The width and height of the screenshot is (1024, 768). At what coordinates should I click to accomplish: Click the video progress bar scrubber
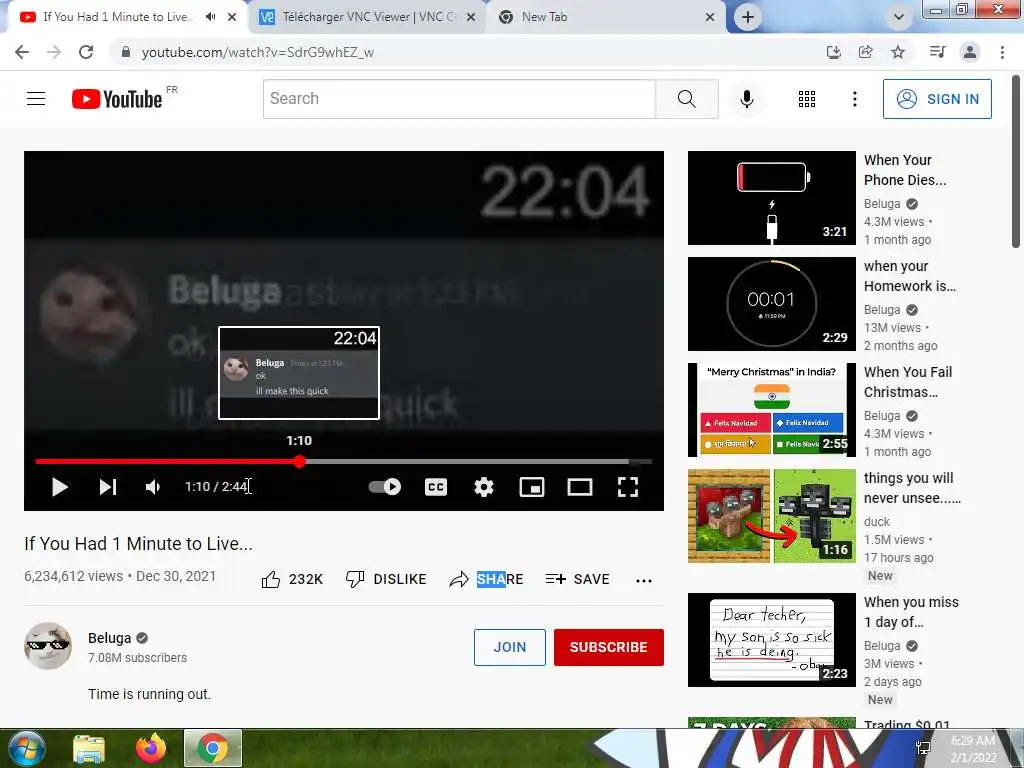coord(299,462)
